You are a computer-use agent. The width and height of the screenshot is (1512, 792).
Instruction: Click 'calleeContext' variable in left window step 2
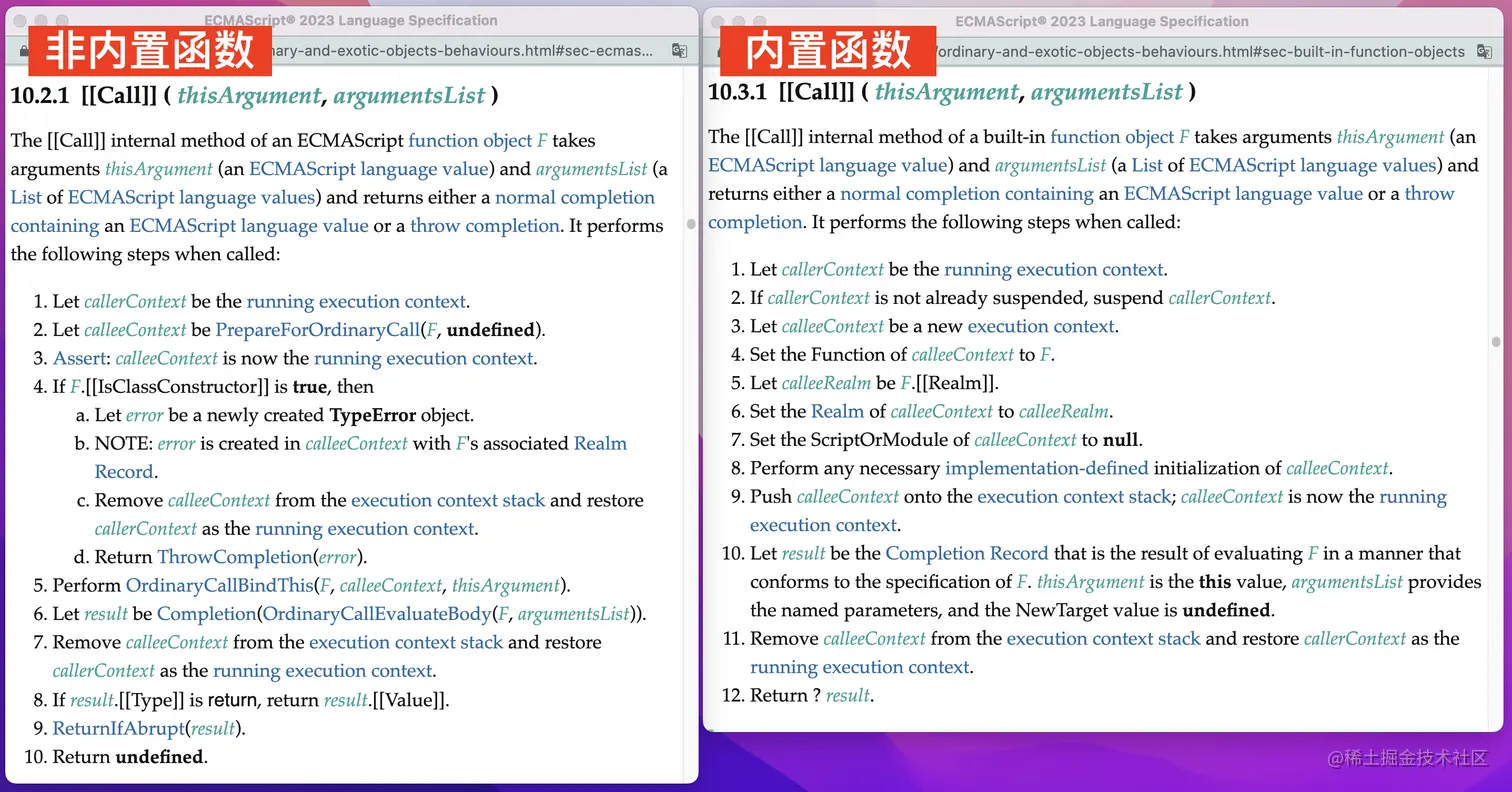135,330
